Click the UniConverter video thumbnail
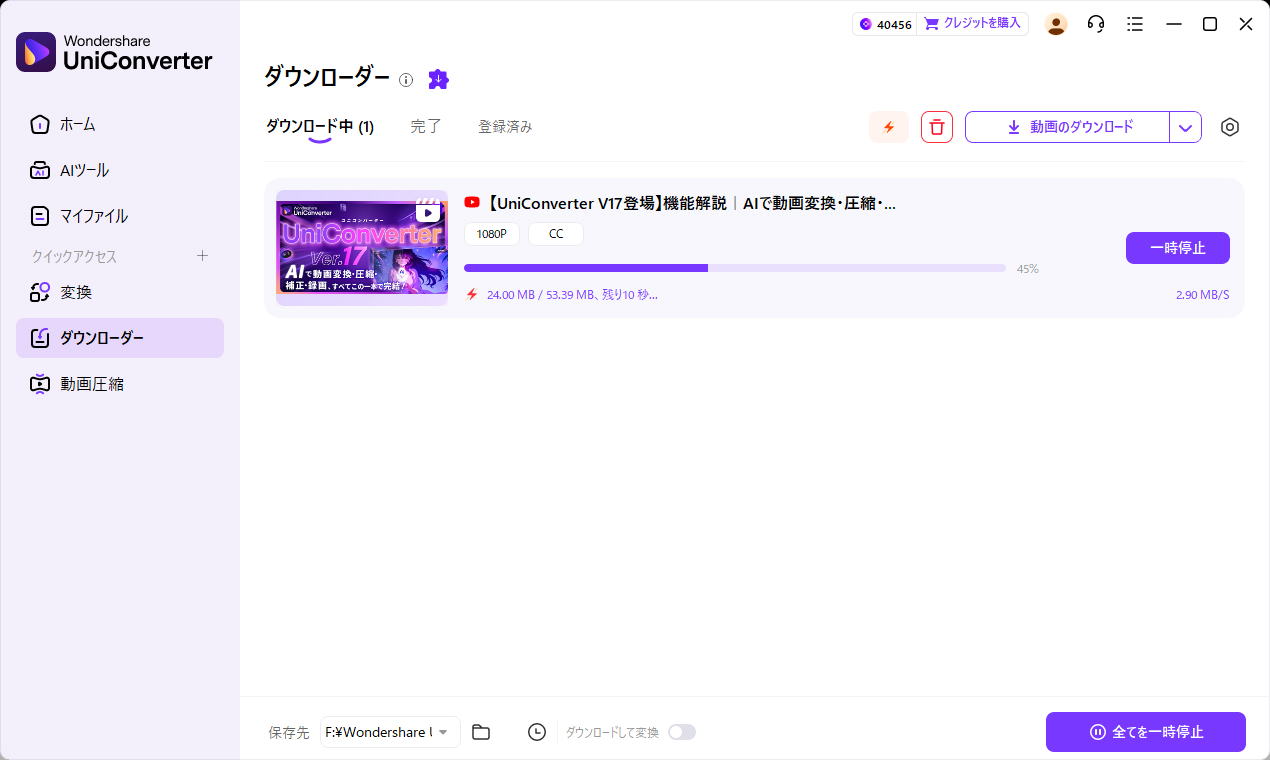The image size is (1270, 760). click(x=362, y=247)
